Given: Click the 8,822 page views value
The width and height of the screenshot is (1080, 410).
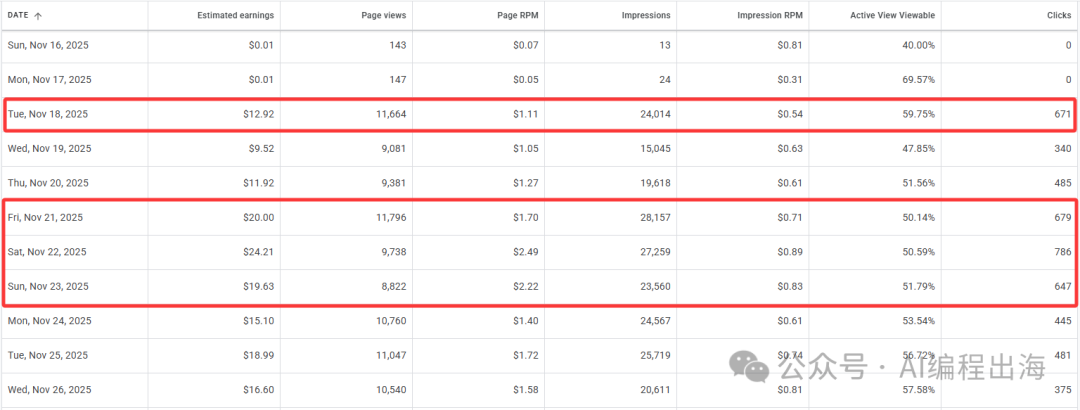Looking at the screenshot, I should tap(393, 287).
